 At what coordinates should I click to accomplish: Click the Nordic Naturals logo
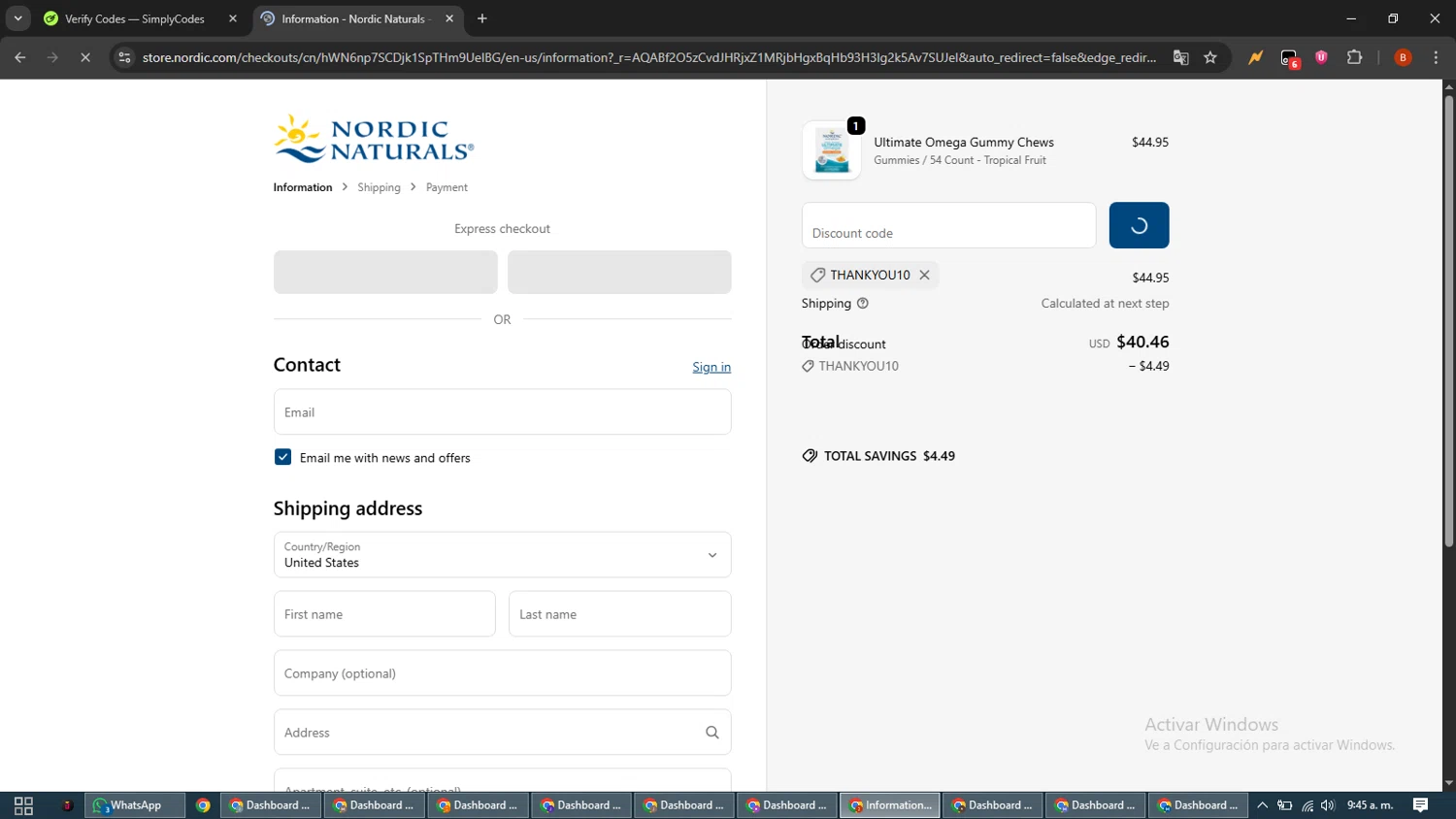click(374, 139)
